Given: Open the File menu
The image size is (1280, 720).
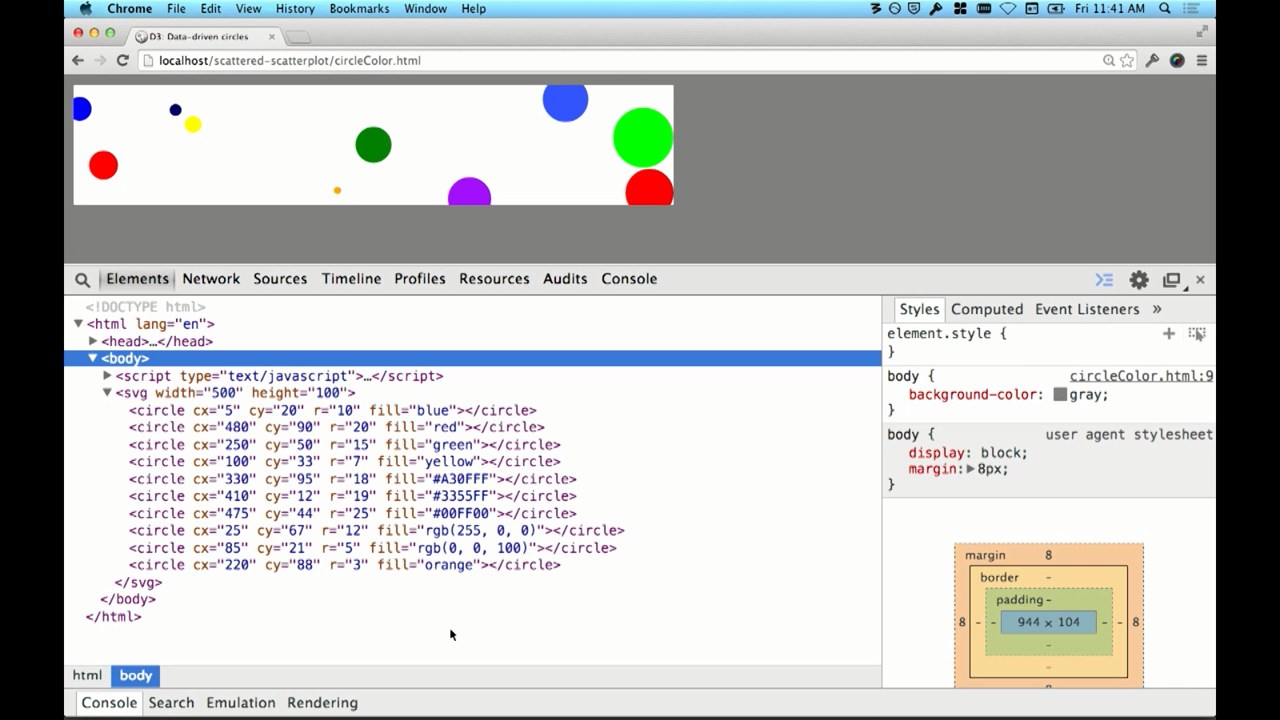Looking at the screenshot, I should [x=176, y=8].
